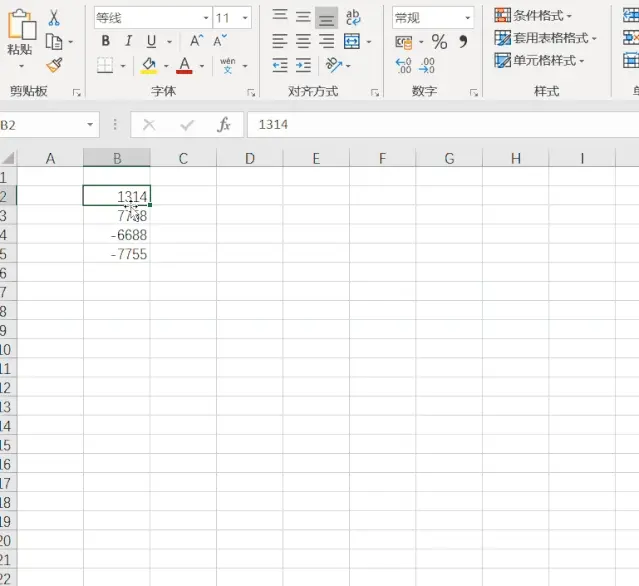Open the font size dropdown arrow
The image size is (639, 586).
pyautogui.click(x=245, y=18)
